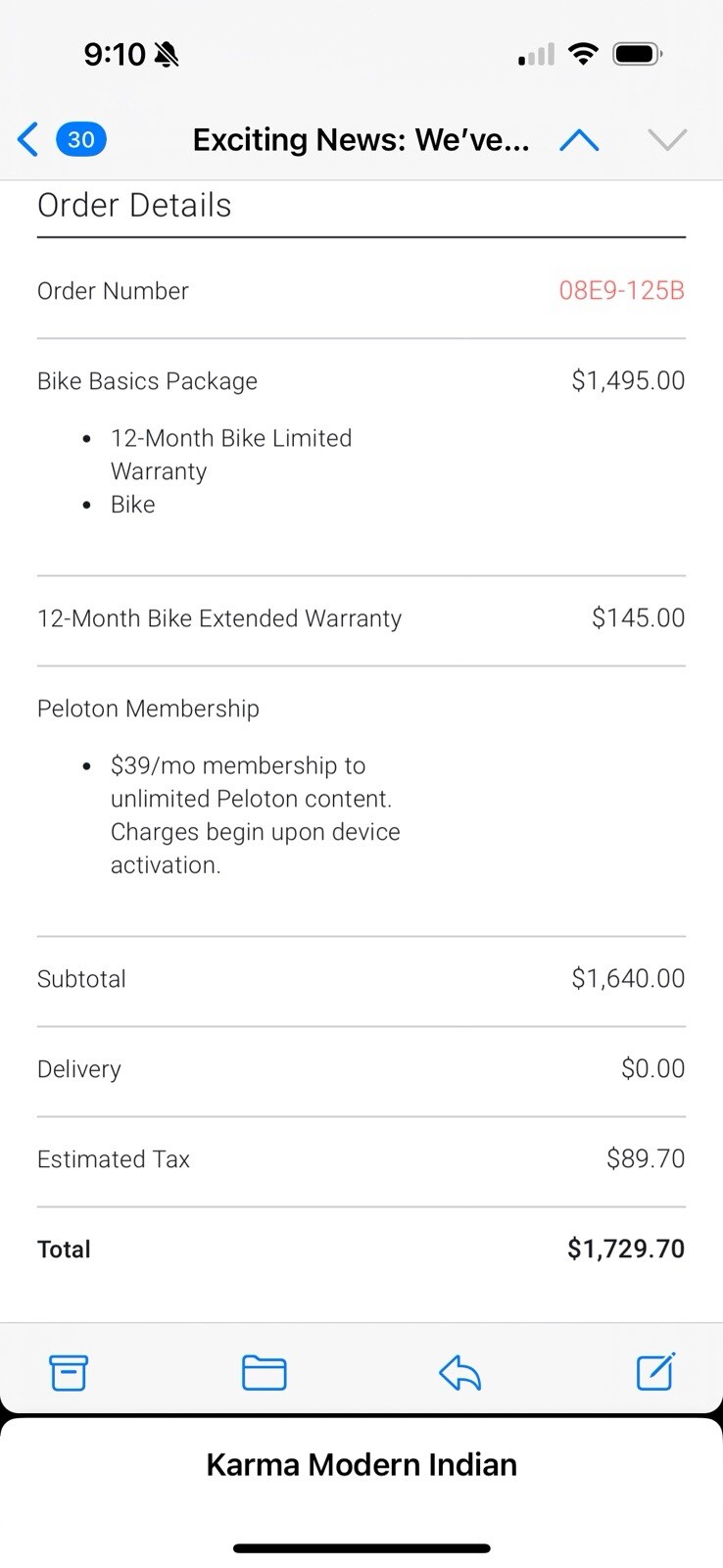Screen dimensions: 723x1568
Task: Archive this email using the archive icon
Action: pos(69,1372)
